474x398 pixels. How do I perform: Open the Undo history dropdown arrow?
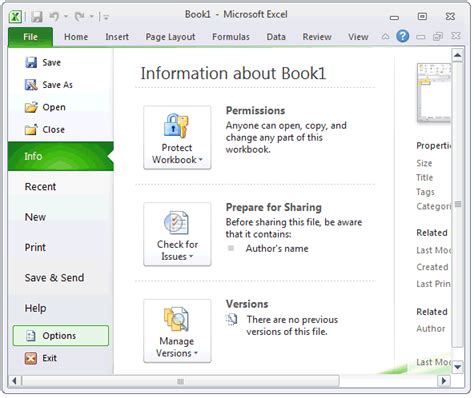pyautogui.click(x=66, y=16)
